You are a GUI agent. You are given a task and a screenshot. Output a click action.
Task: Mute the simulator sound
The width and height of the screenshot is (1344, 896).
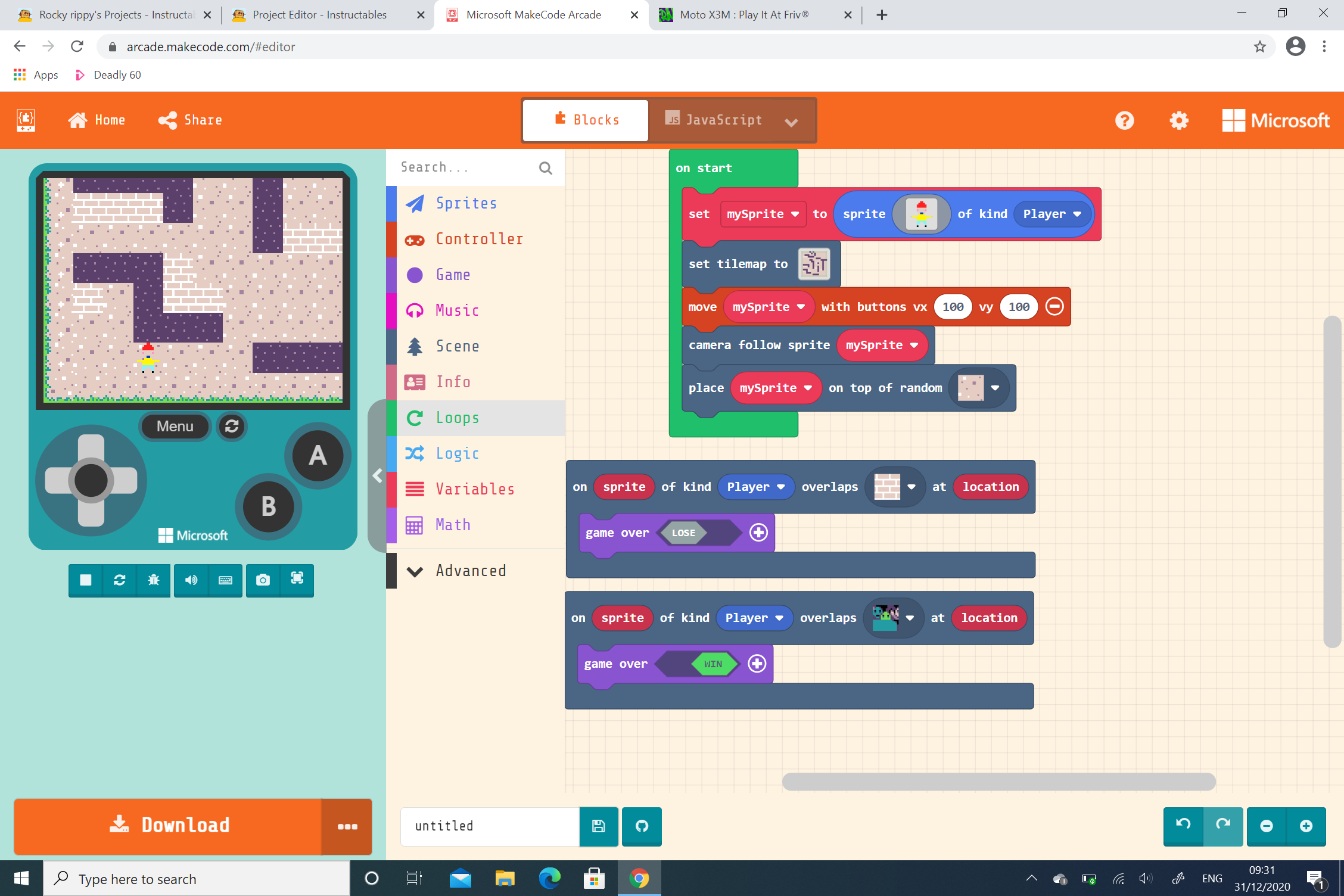[x=191, y=580]
